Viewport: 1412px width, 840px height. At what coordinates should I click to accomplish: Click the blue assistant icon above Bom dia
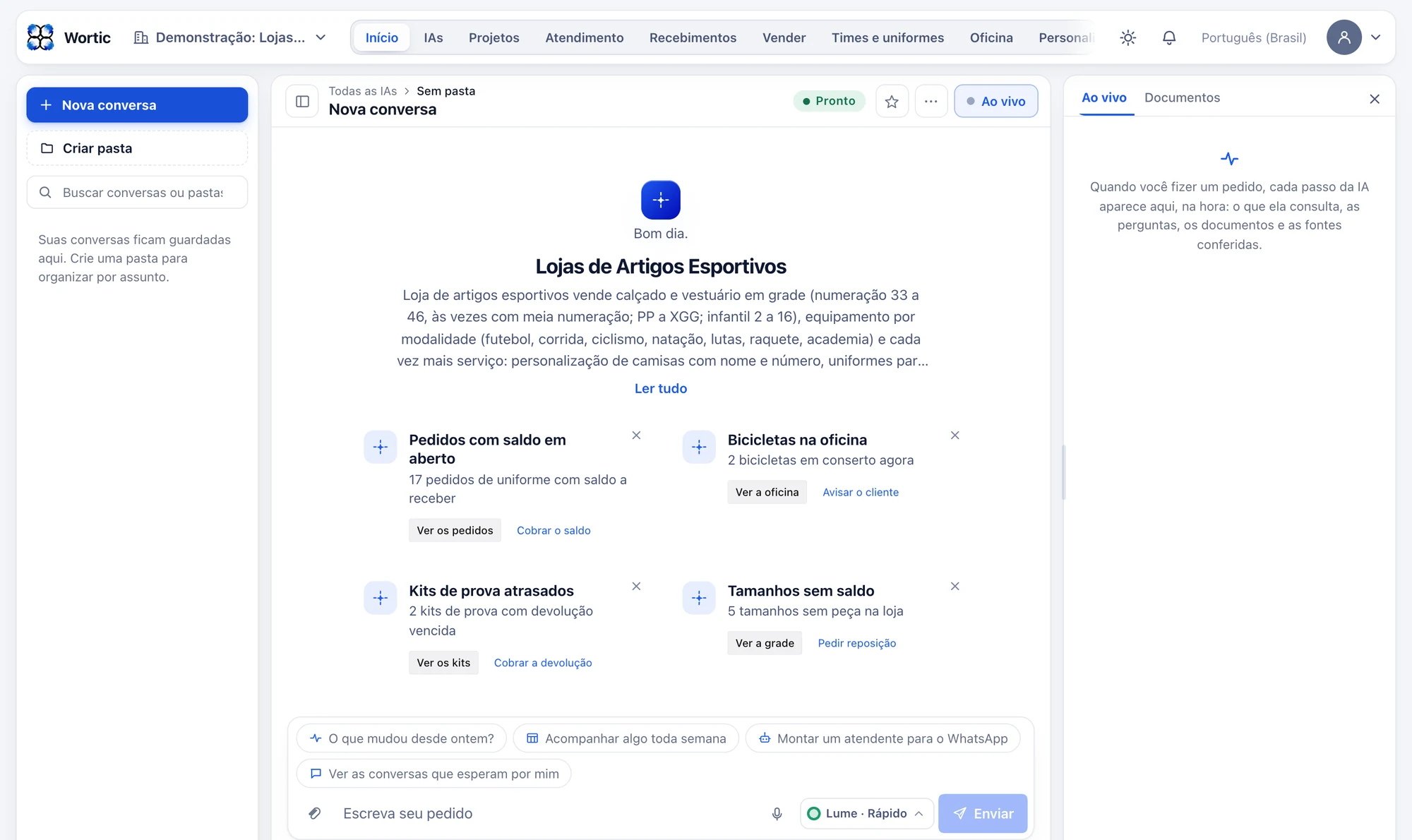661,200
